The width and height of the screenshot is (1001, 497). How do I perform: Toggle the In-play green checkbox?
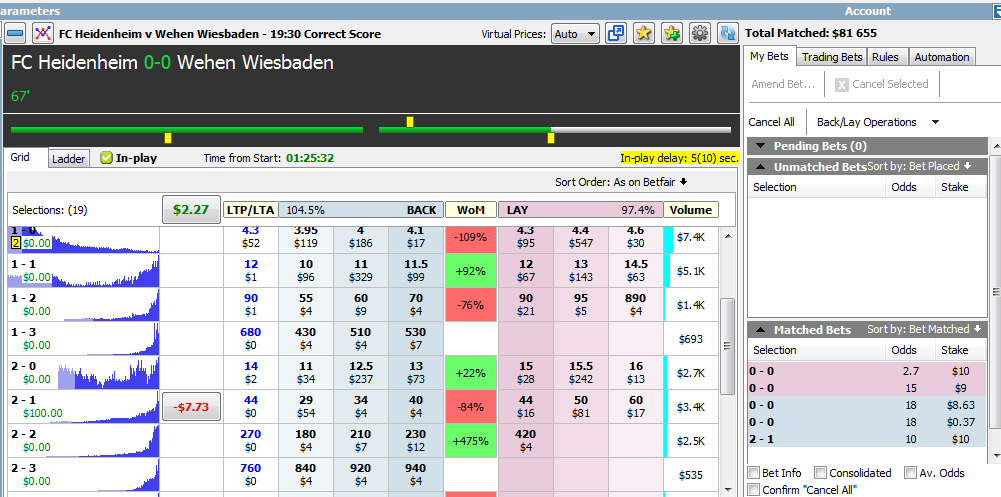pos(107,158)
